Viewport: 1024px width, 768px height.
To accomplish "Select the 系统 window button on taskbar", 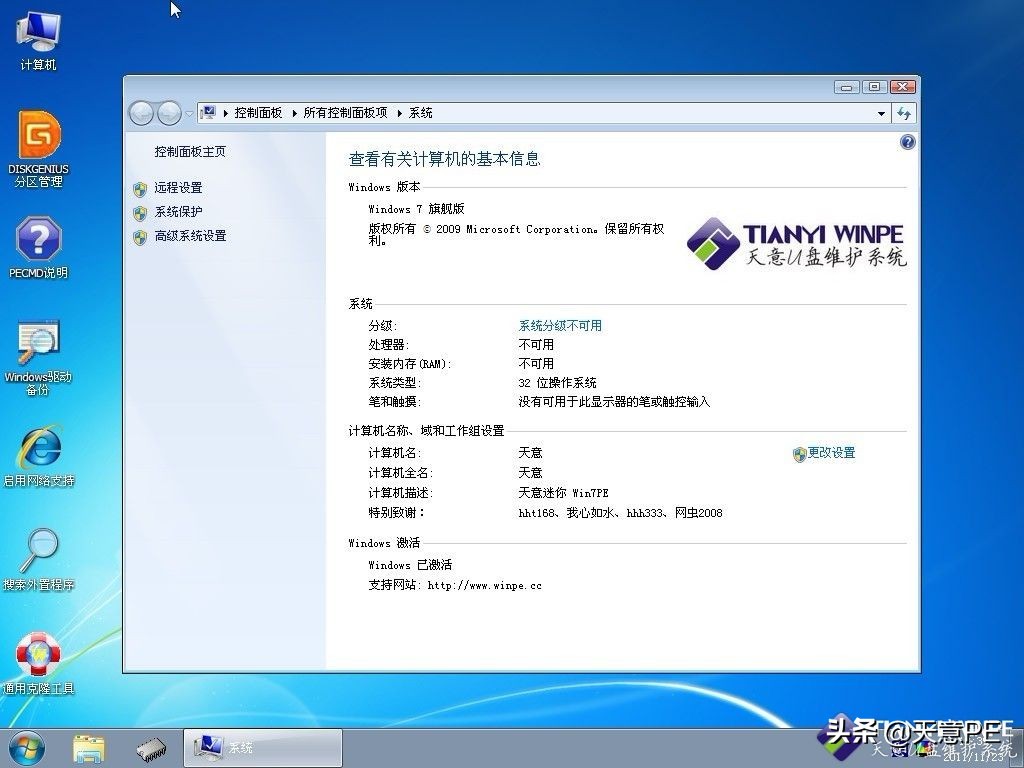I will tap(260, 746).
